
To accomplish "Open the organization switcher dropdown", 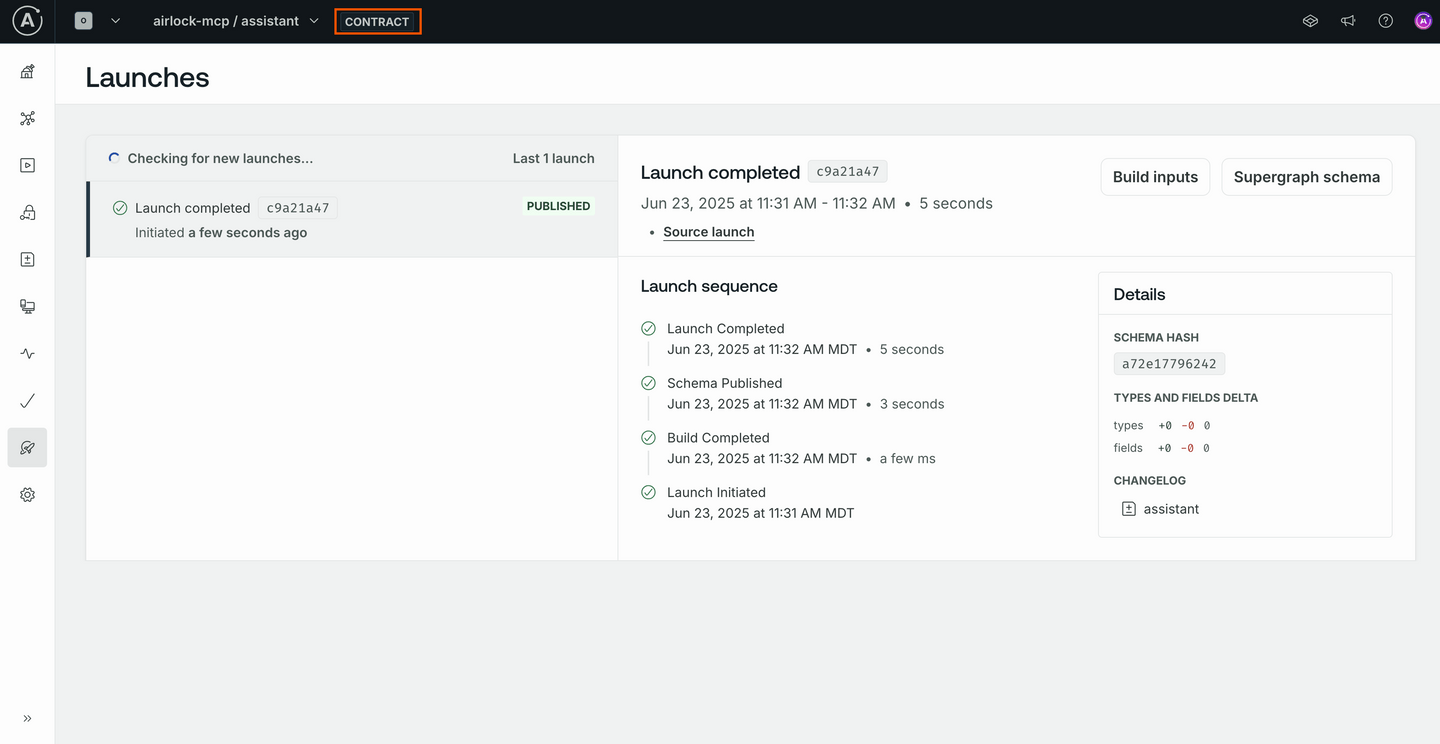I will click(x=97, y=20).
